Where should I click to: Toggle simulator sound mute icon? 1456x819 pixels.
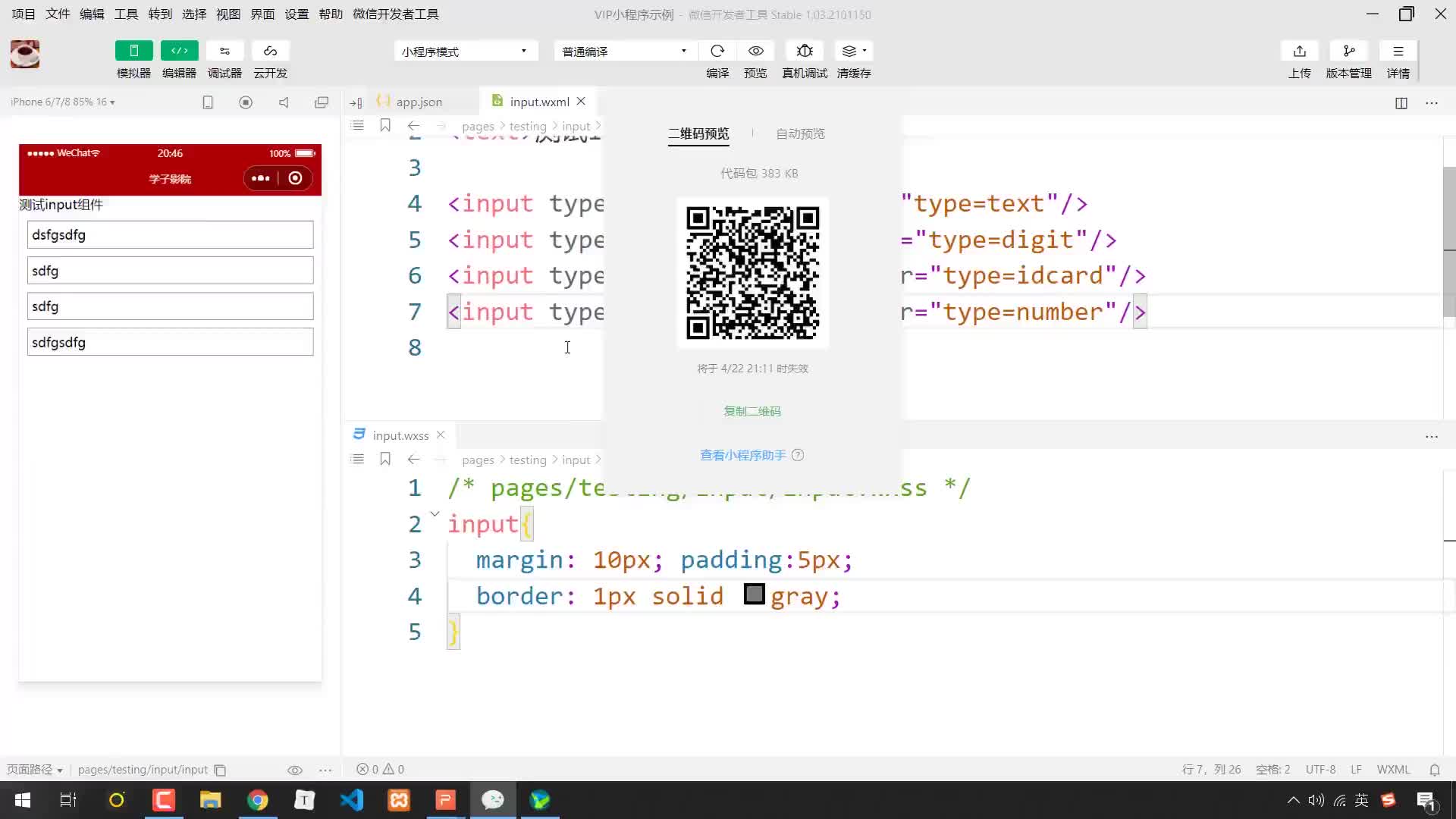click(x=284, y=102)
